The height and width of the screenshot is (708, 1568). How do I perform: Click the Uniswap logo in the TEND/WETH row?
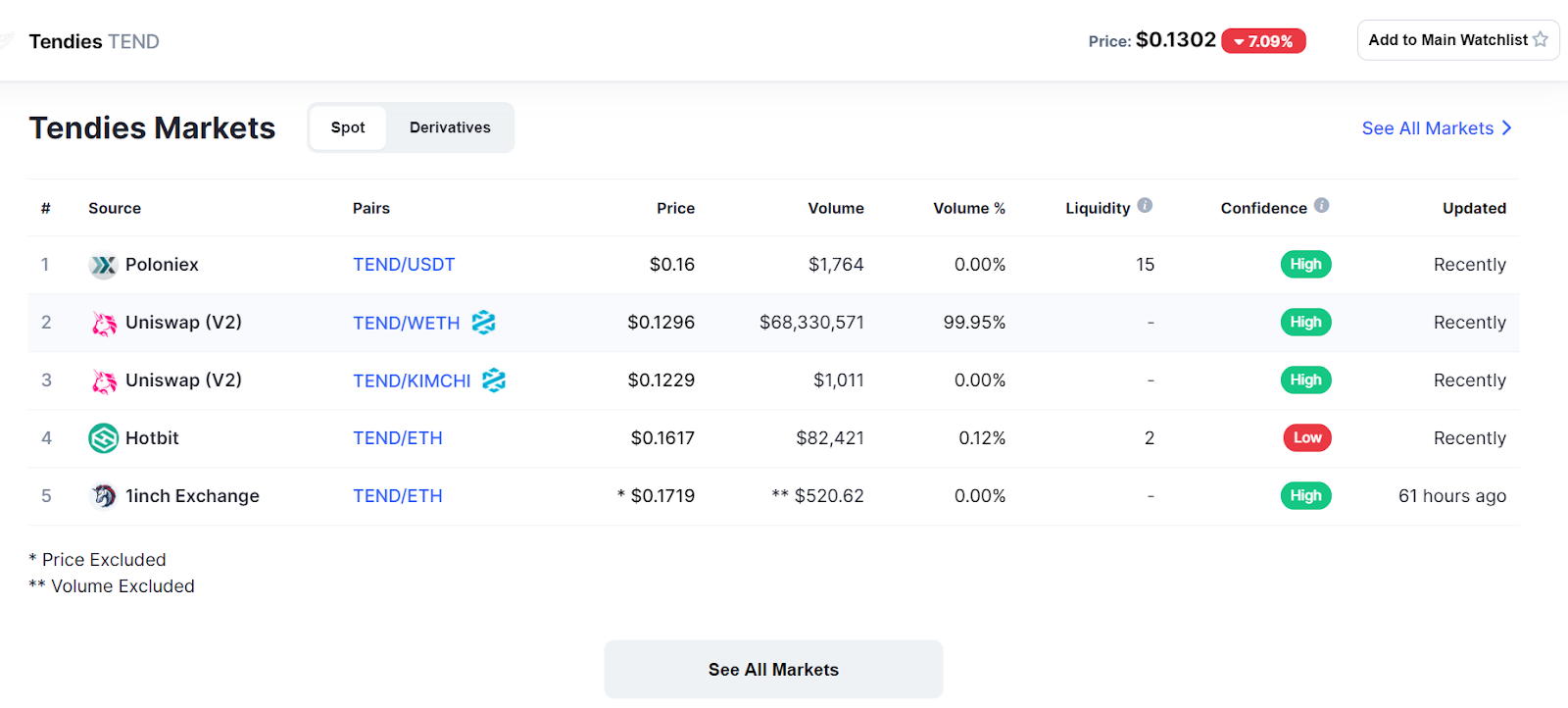(103, 323)
